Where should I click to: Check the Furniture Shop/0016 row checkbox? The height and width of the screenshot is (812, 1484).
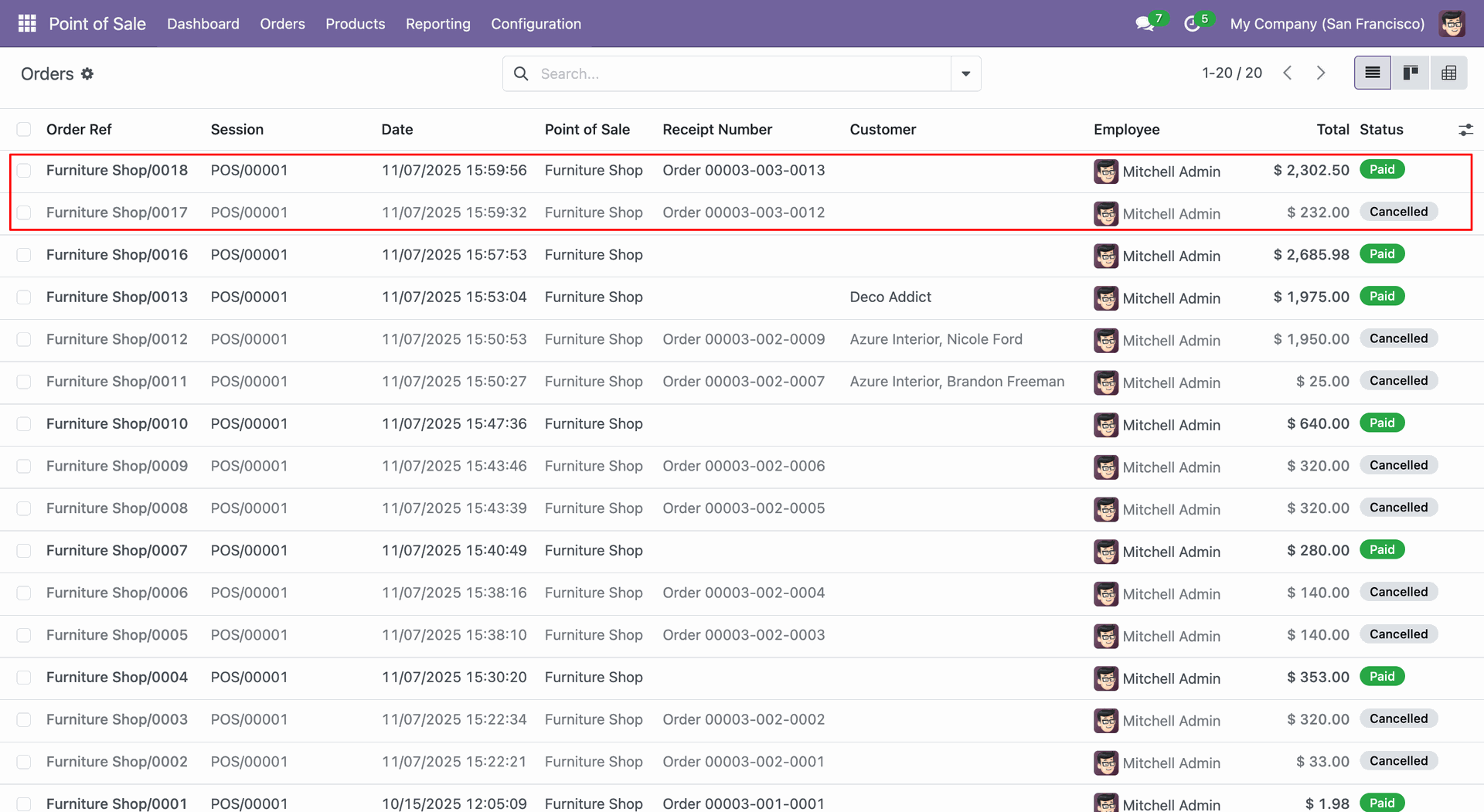point(24,255)
